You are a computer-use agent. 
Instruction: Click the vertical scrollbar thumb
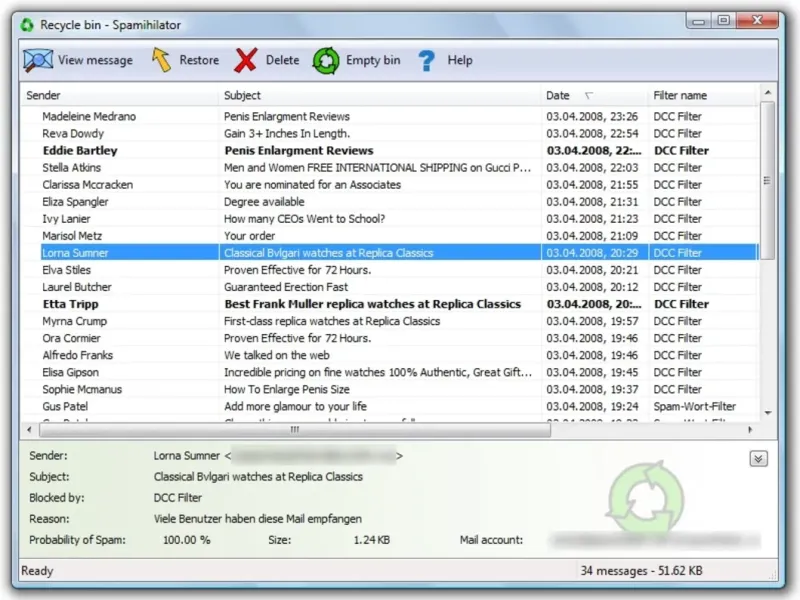coord(767,181)
